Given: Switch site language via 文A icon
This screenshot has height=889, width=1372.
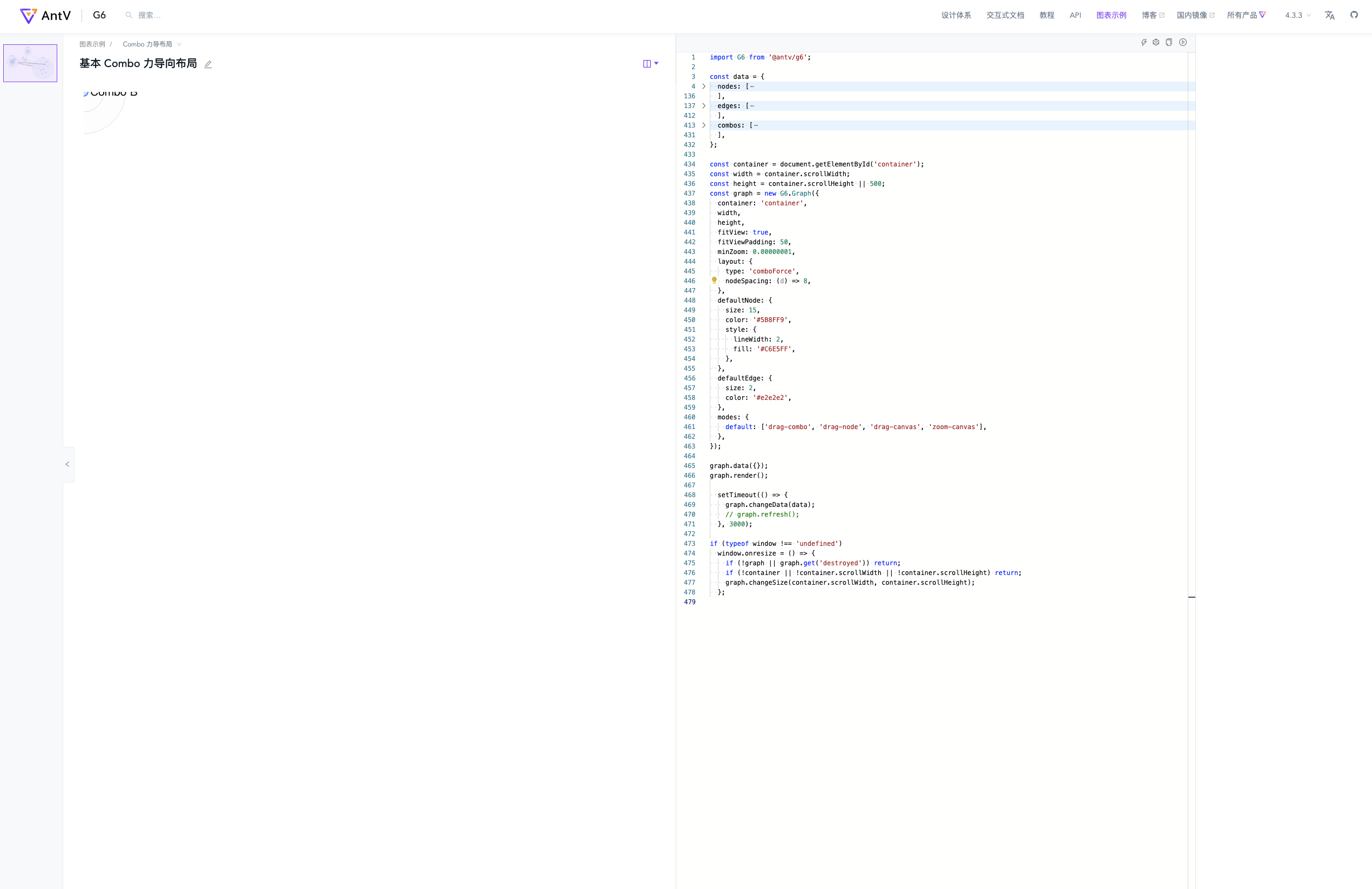Looking at the screenshot, I should [1329, 15].
